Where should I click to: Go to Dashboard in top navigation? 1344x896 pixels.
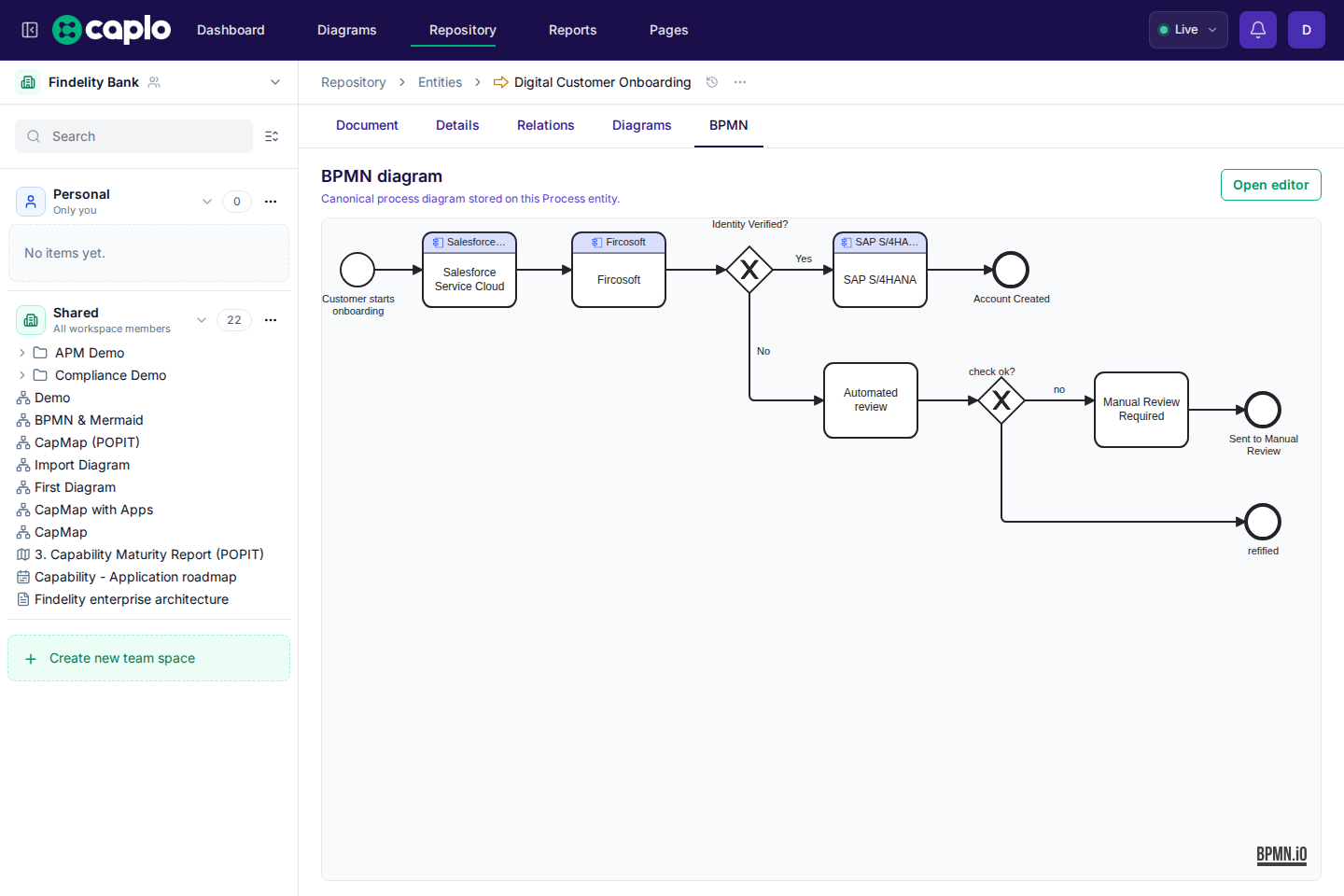[231, 30]
